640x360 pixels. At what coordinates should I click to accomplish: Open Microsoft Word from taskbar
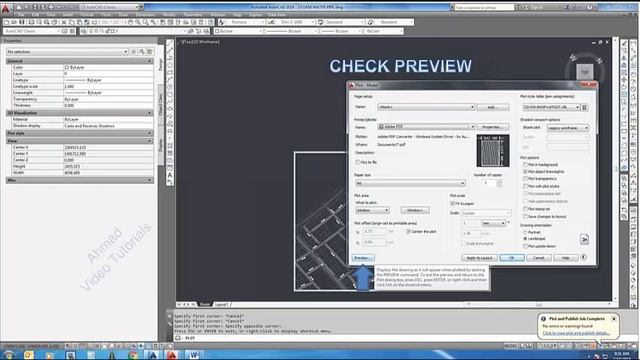pyautogui.click(x=193, y=355)
